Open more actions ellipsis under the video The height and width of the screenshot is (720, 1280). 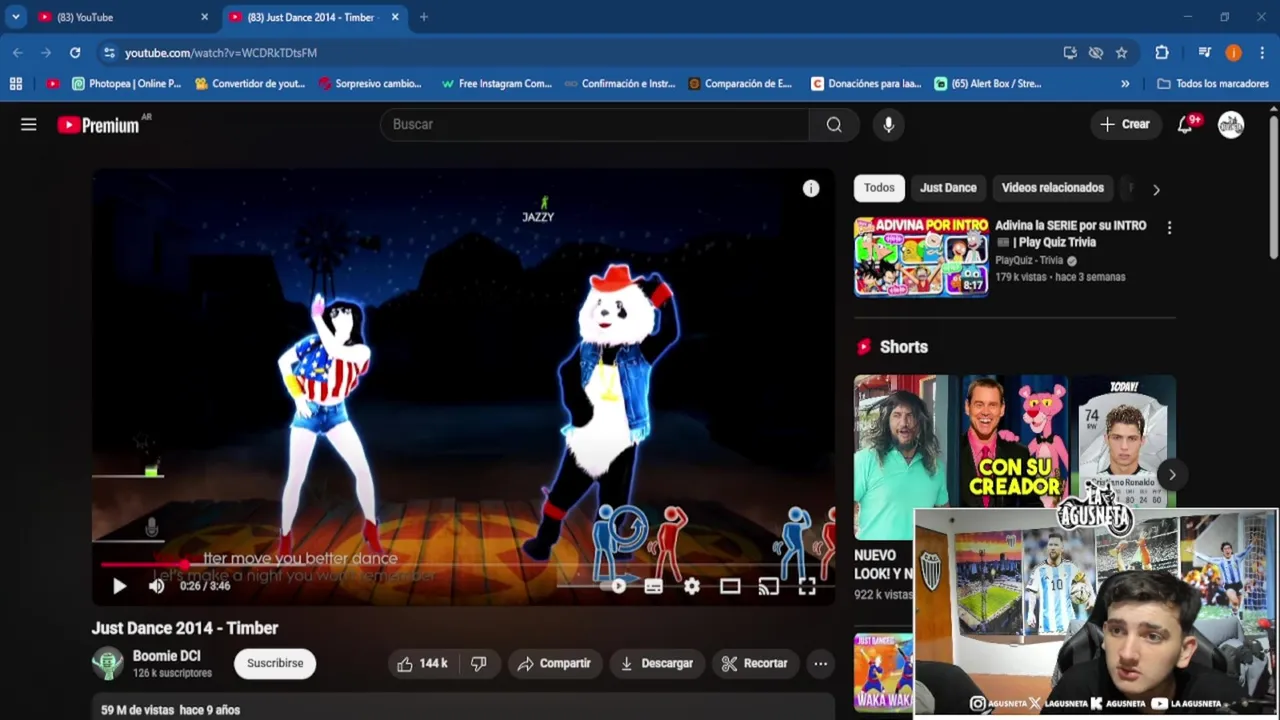pyautogui.click(x=820, y=663)
